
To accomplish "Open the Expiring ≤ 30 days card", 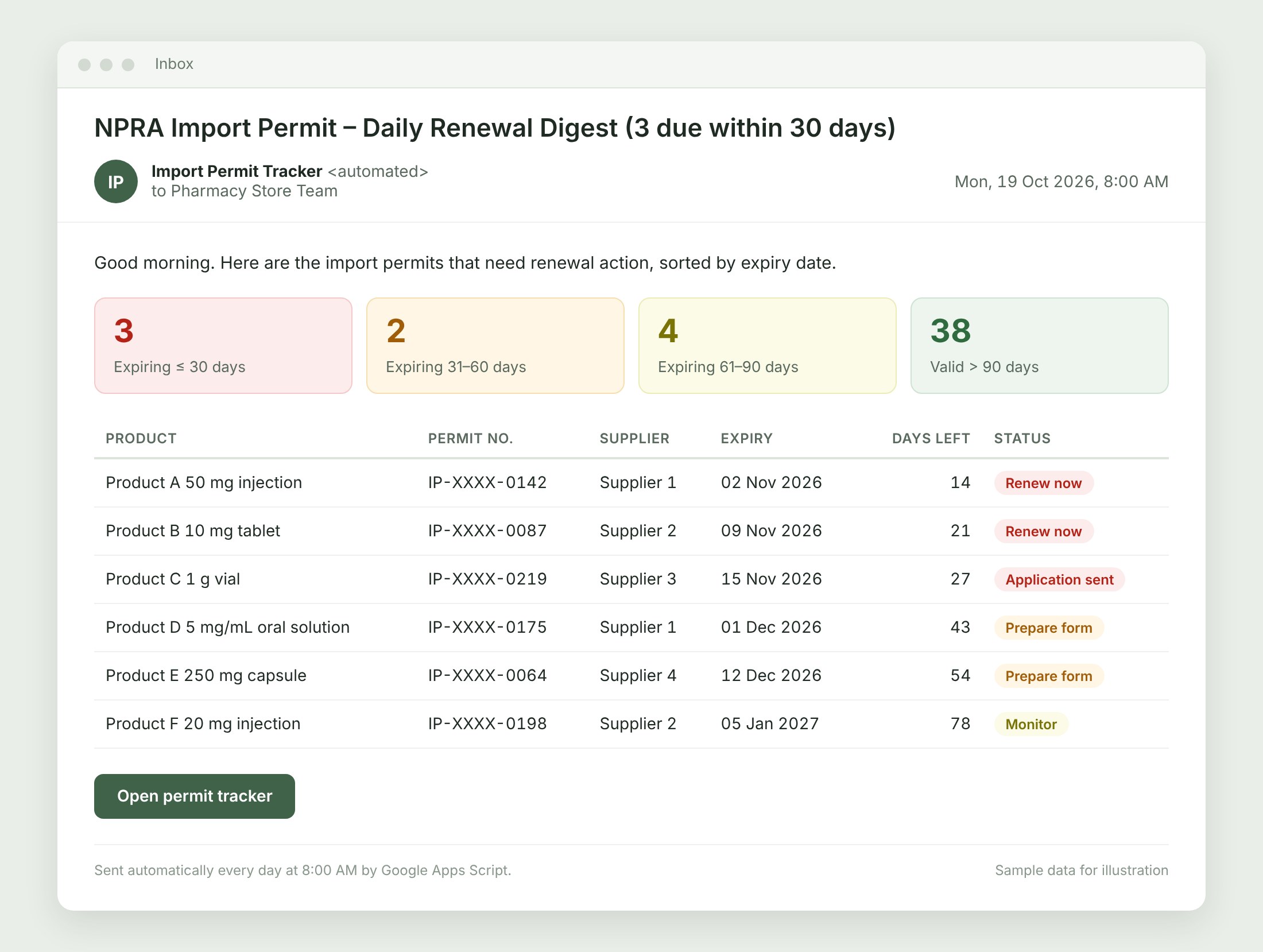I will pos(223,346).
